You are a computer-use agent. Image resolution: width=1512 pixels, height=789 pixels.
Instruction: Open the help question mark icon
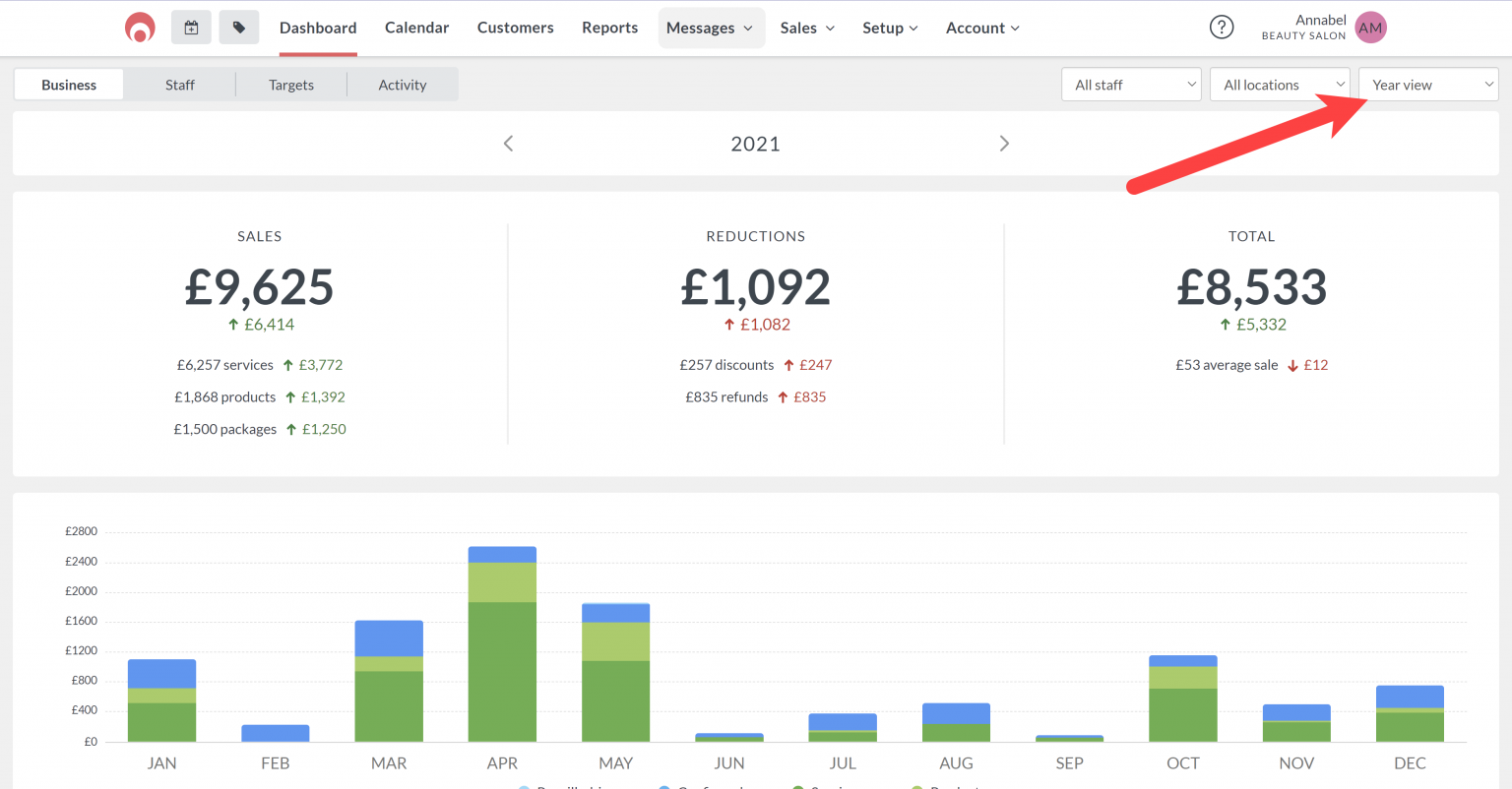click(x=1222, y=27)
